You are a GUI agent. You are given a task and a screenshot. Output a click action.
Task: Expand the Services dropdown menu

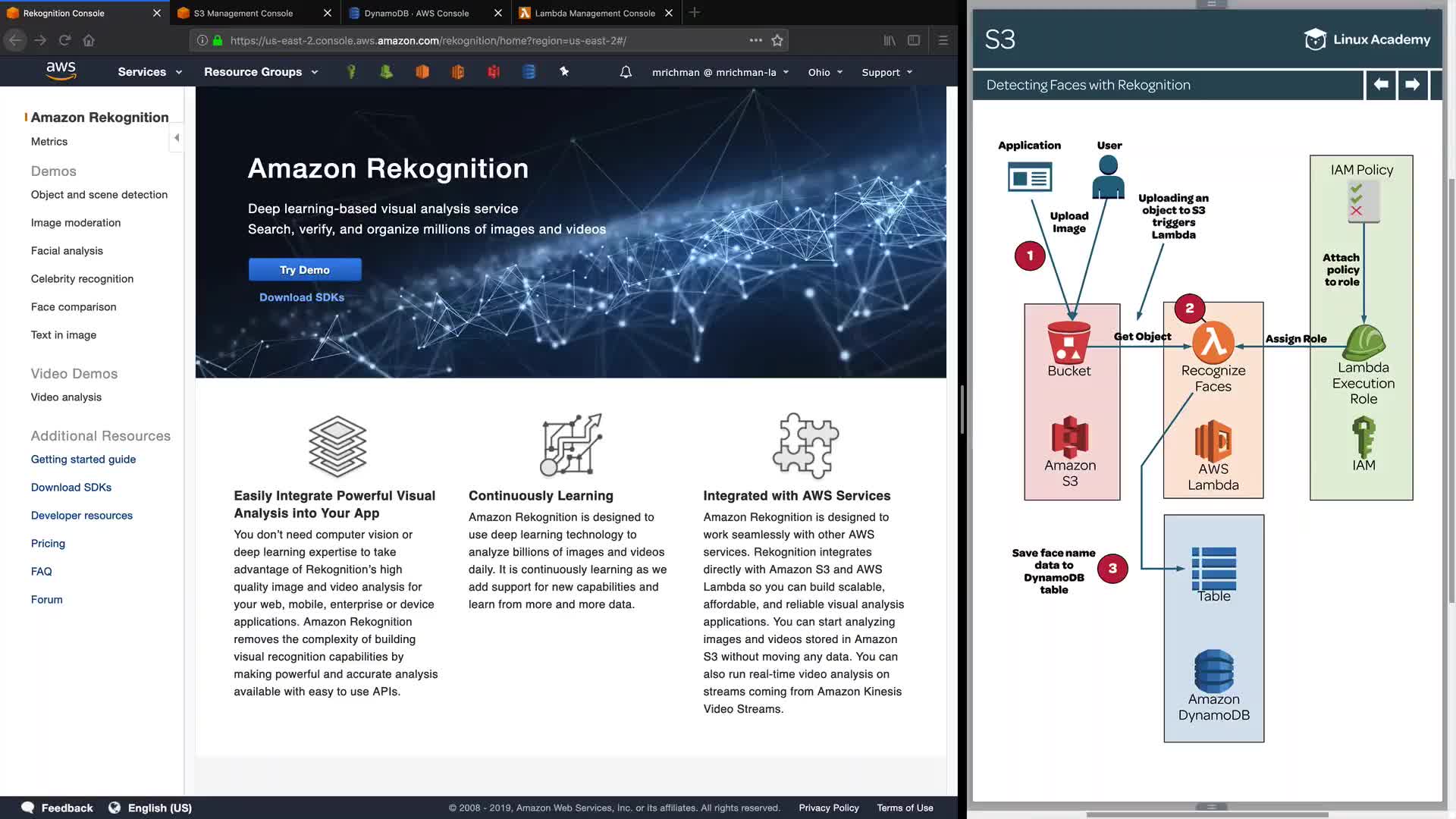149,72
